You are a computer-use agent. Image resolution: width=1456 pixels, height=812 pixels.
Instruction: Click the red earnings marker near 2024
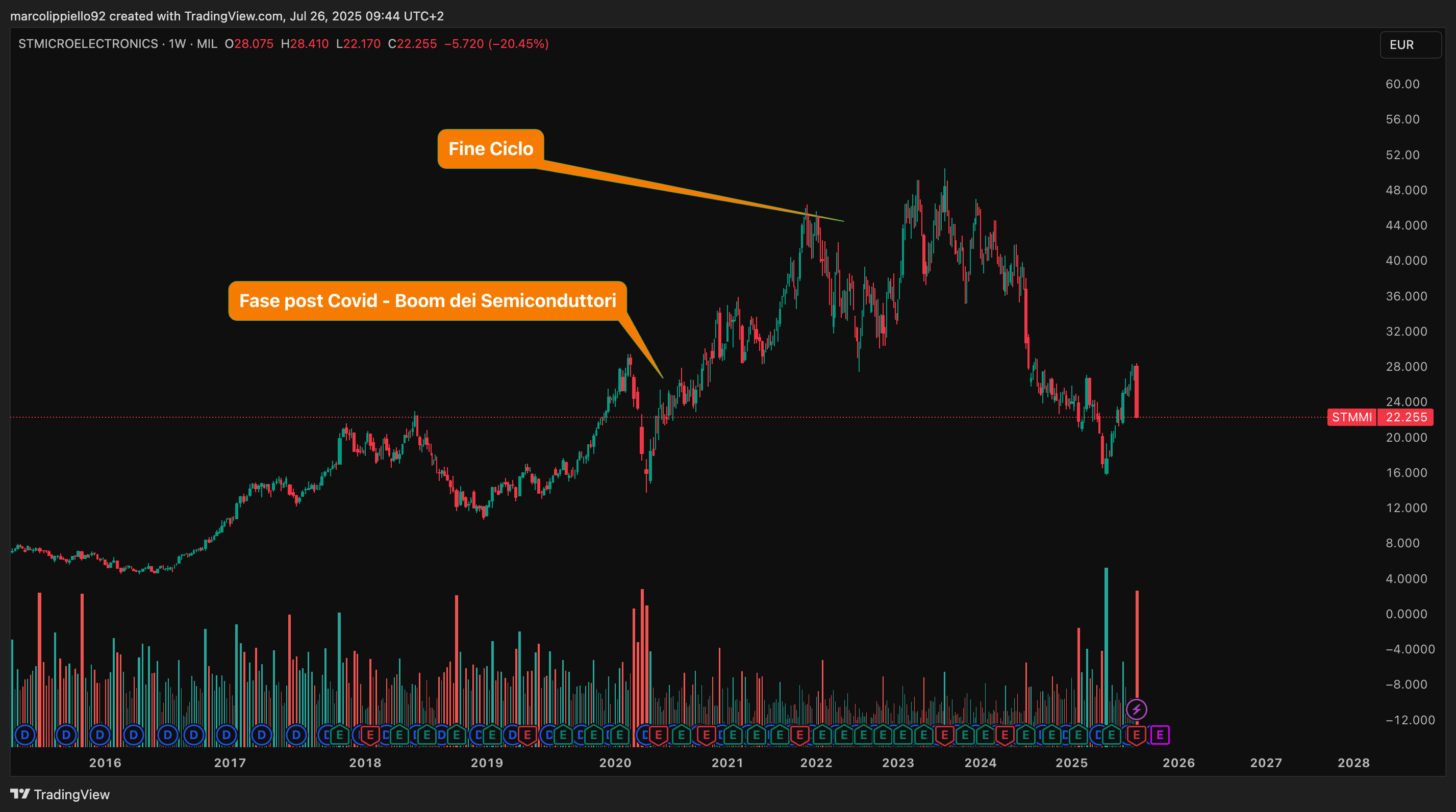[x=1005, y=734]
